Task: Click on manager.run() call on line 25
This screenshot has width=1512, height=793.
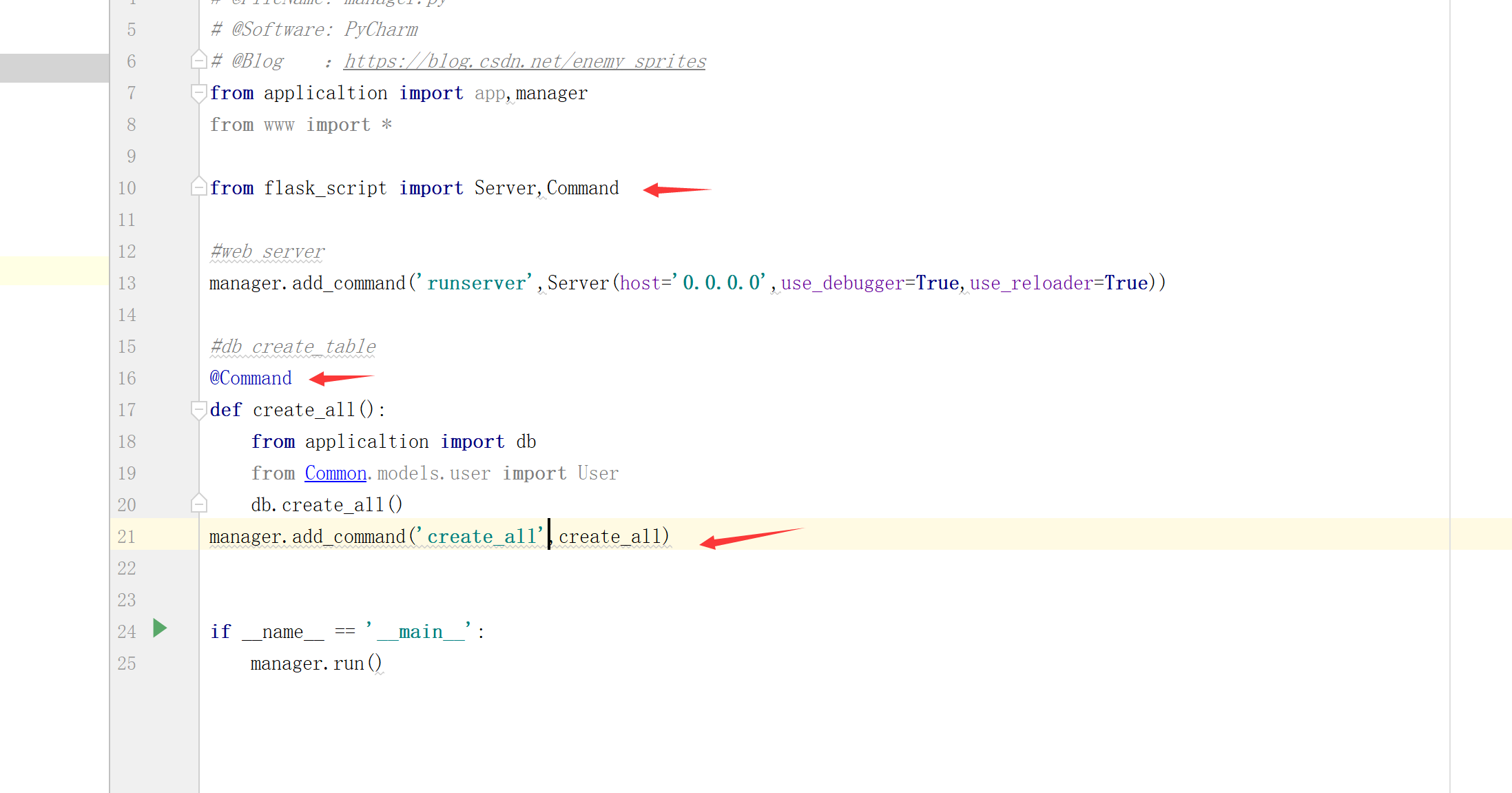Action: [315, 663]
